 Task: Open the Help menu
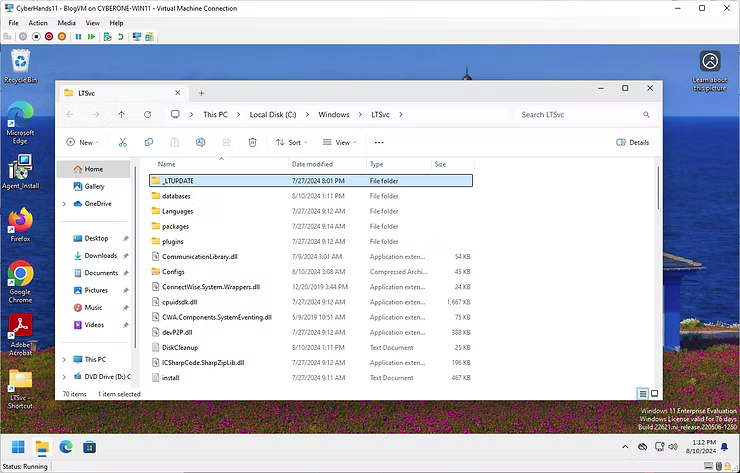[116, 23]
